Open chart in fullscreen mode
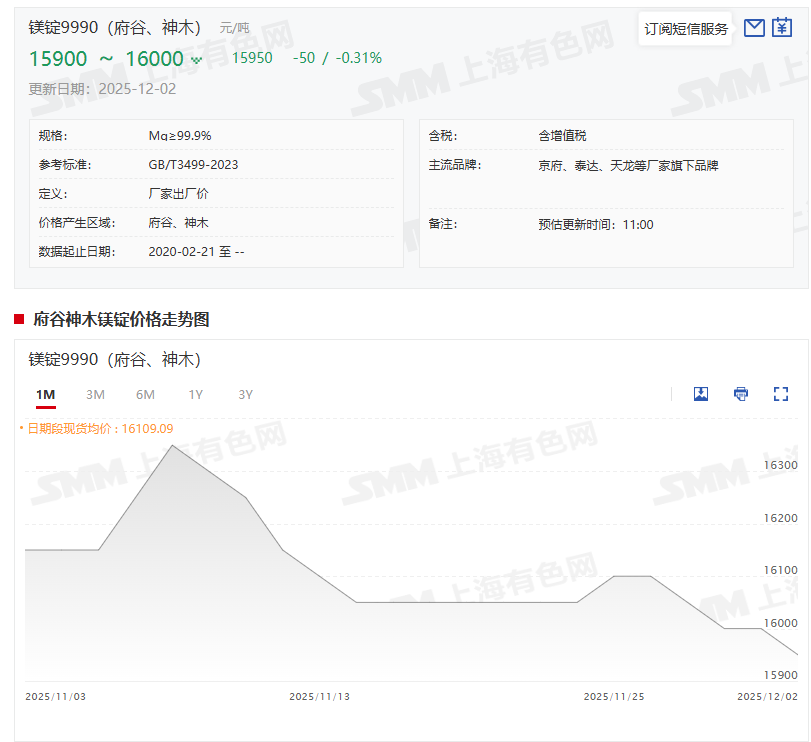 (x=780, y=394)
